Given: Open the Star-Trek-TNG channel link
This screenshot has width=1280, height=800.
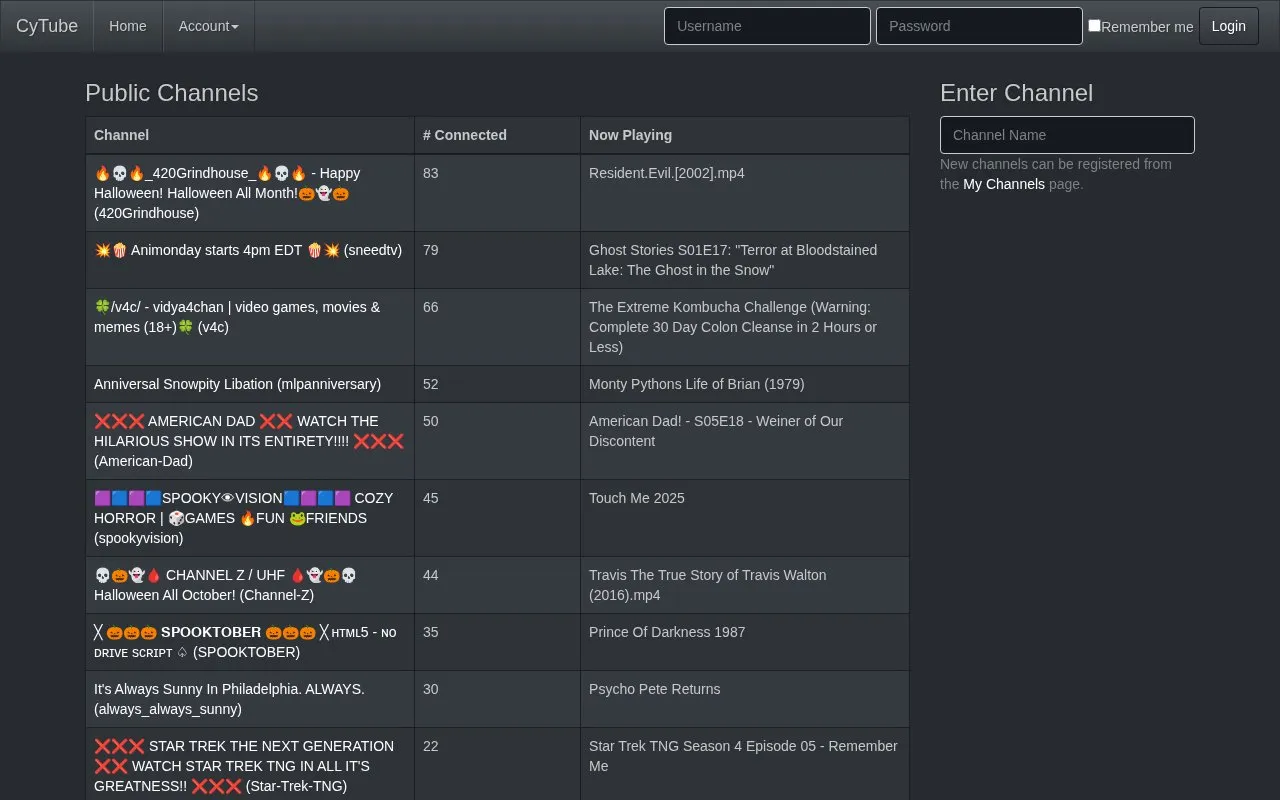Looking at the screenshot, I should 244,766.
